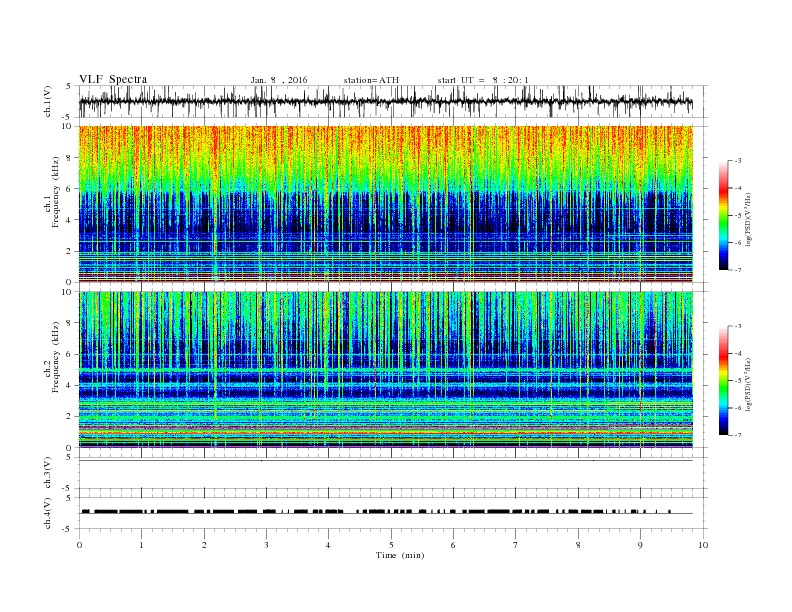Click the "-7" label on ch.2 color bar
Viewport: 792px width, 612px height.
coord(737,435)
